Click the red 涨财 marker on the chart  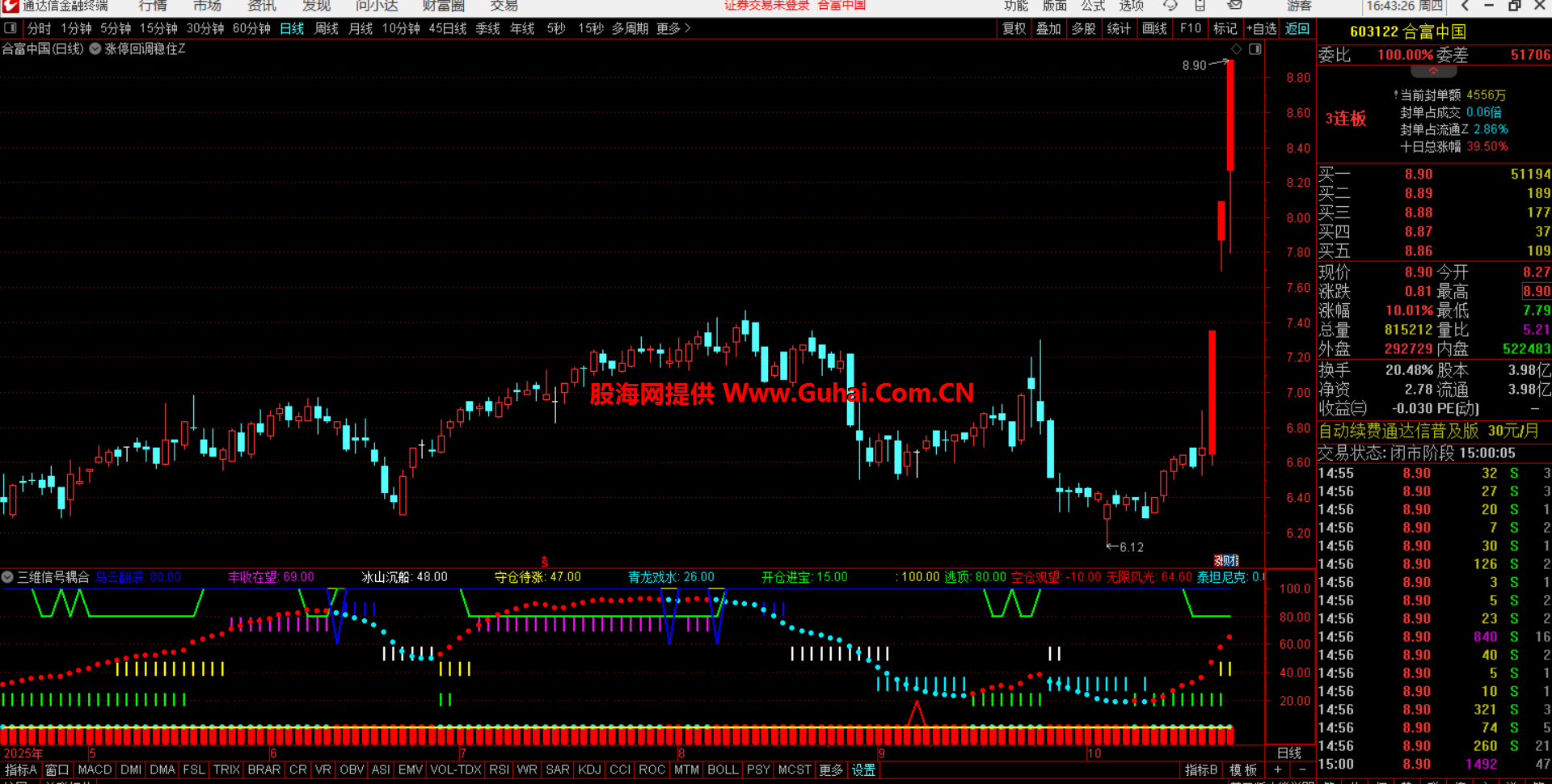tap(1225, 560)
